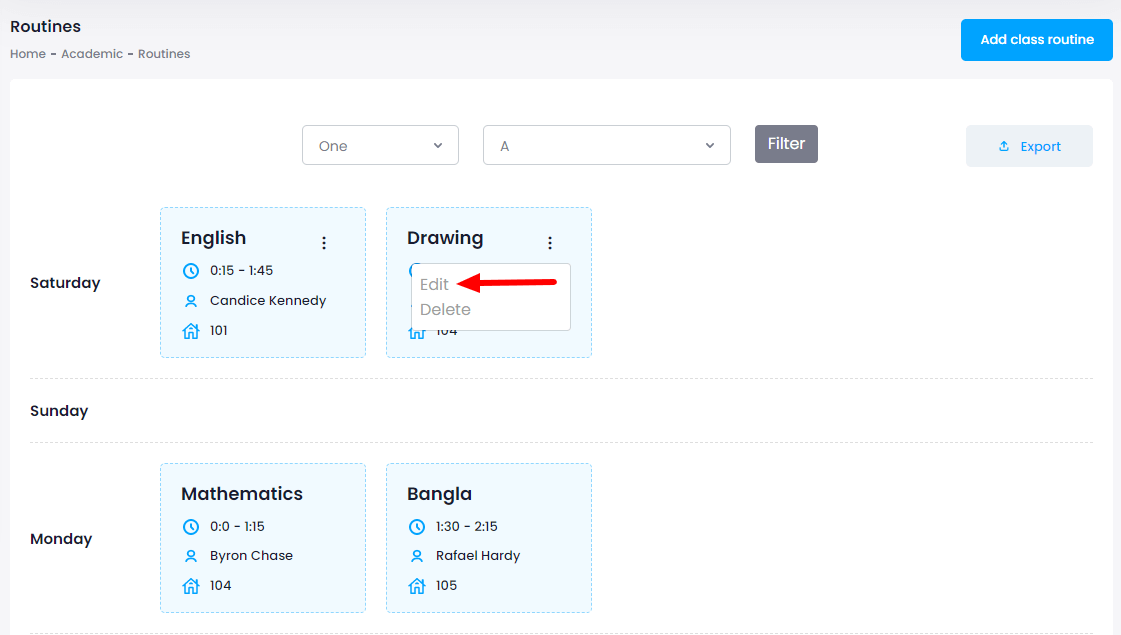Click the clock icon on English card
Image resolution: width=1121 pixels, height=635 pixels.
tap(191, 271)
